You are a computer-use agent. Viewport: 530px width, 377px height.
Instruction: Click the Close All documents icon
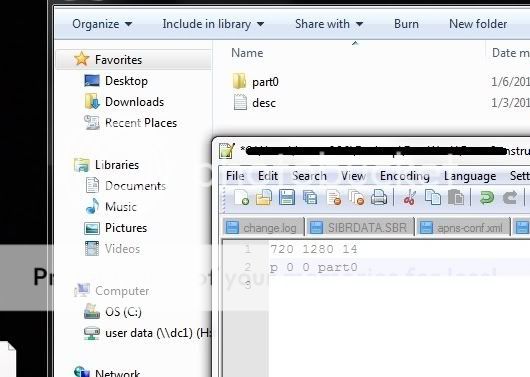click(356, 197)
